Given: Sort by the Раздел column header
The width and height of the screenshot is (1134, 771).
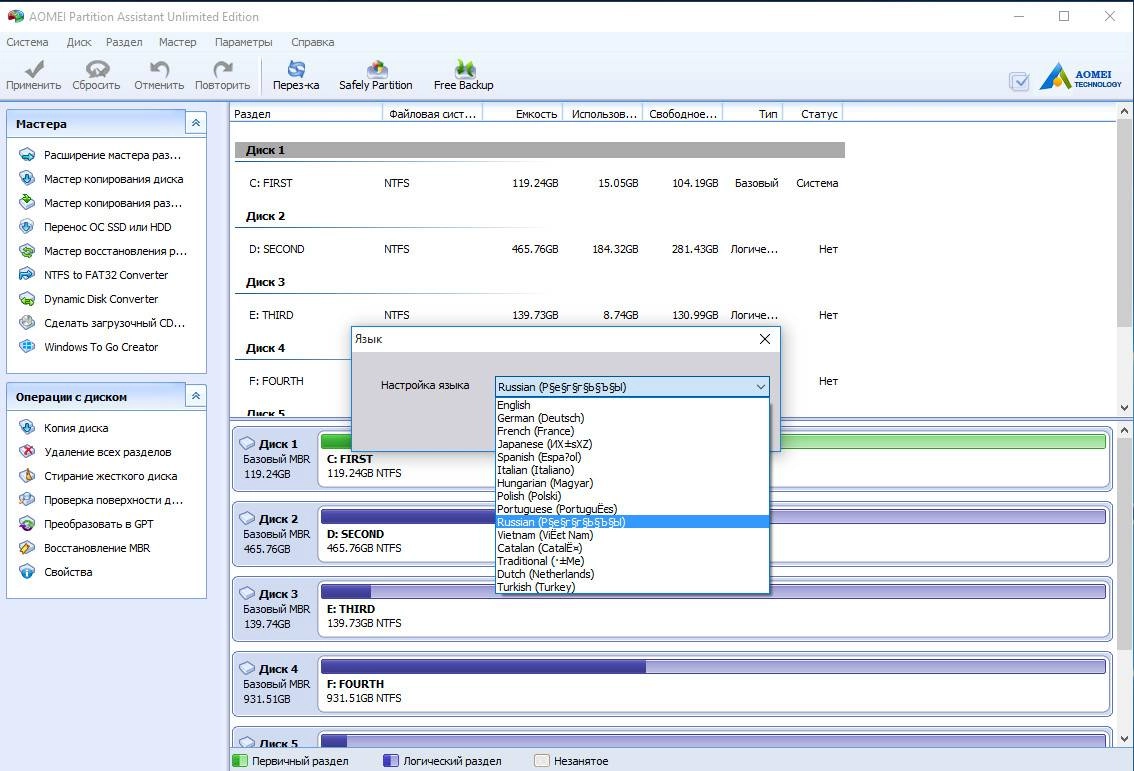Looking at the screenshot, I should [306, 114].
